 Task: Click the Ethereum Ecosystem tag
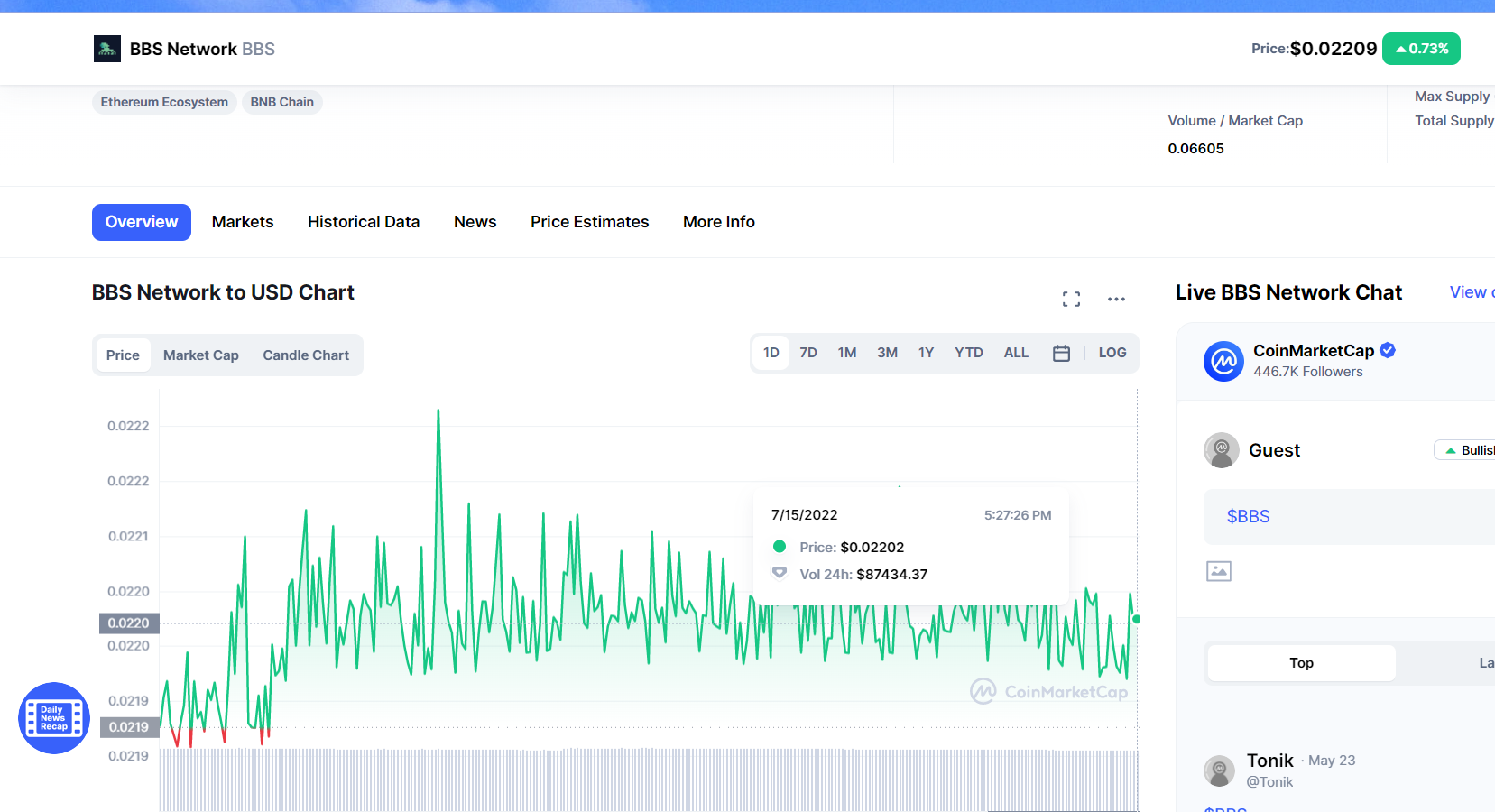click(x=164, y=102)
